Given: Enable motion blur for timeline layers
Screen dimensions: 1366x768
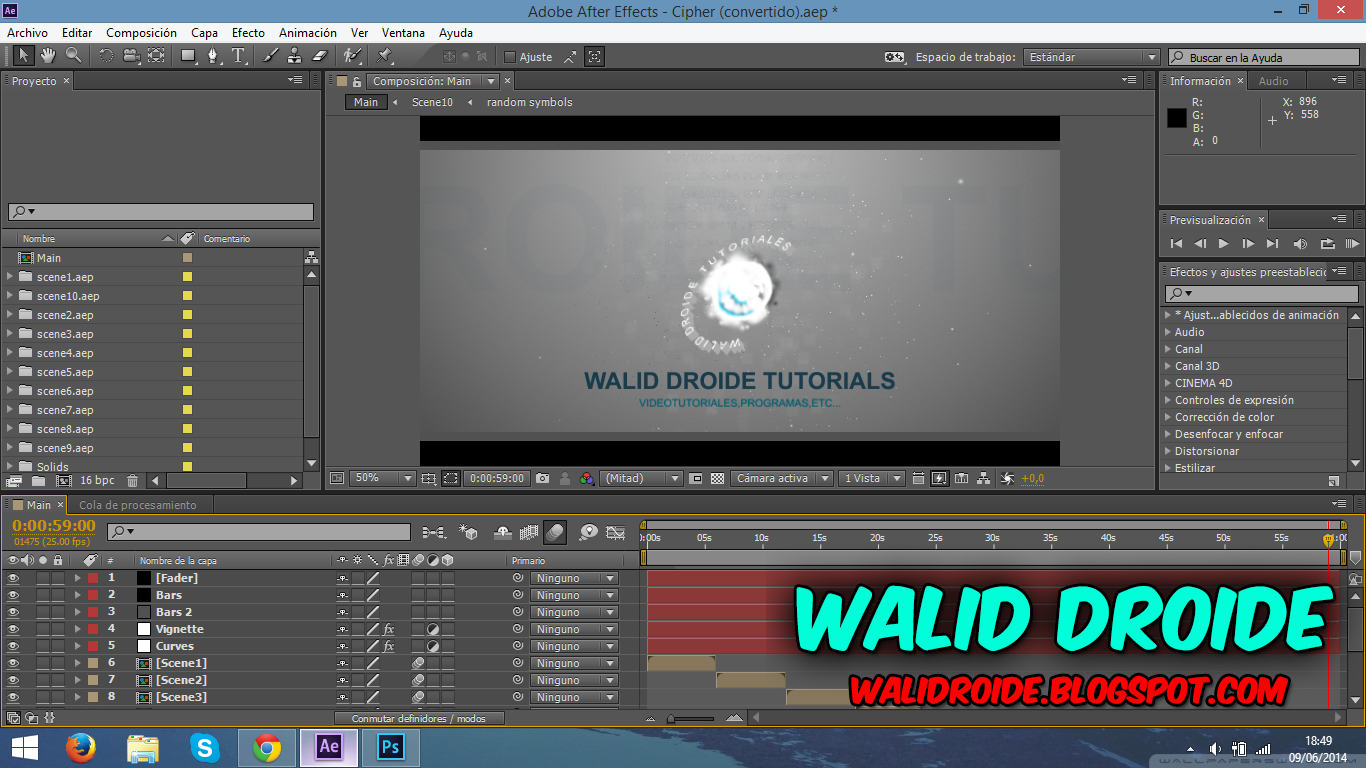Looking at the screenshot, I should 555,532.
